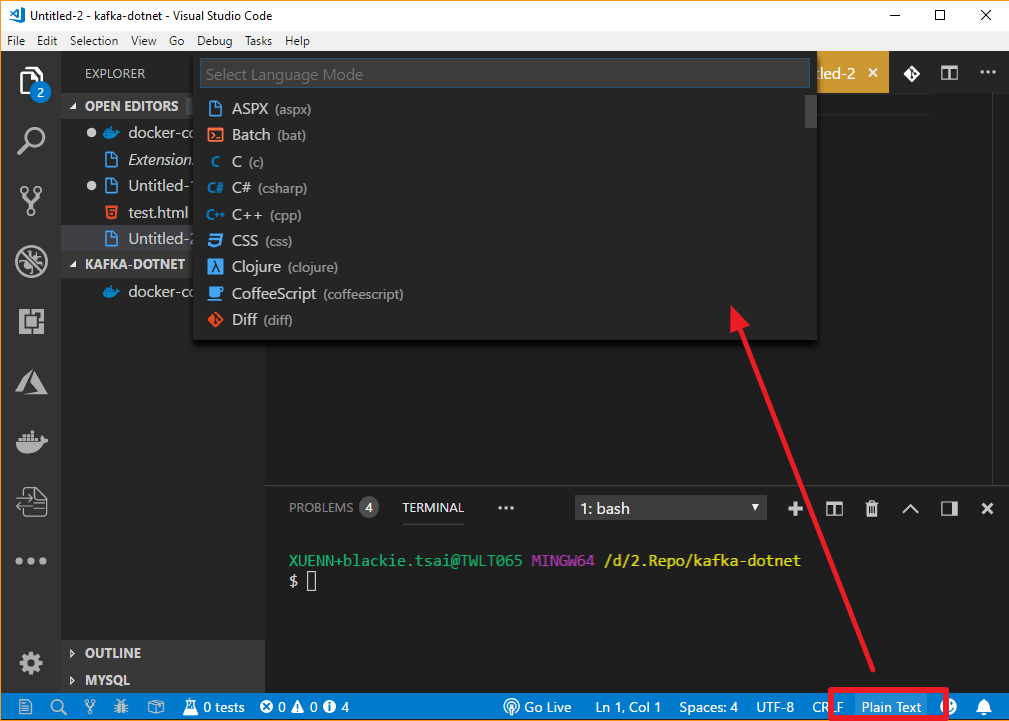Click the Select Language Mode input field
This screenshot has height=721, width=1009.
click(504, 72)
